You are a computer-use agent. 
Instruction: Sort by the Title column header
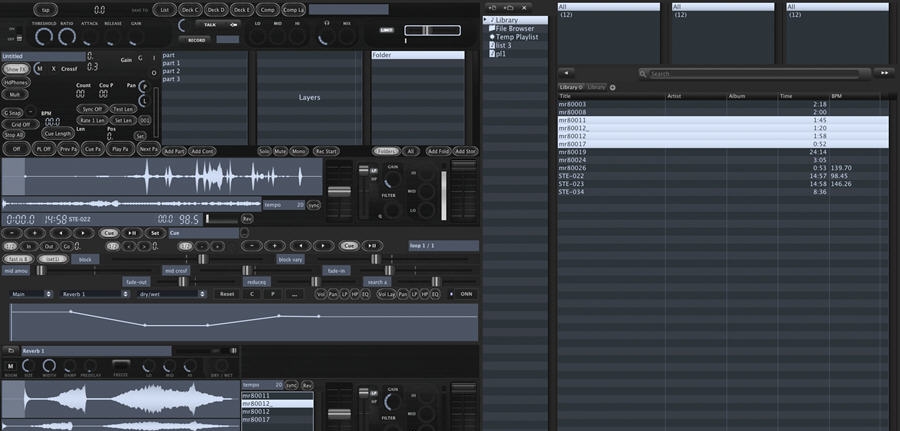(x=611, y=96)
